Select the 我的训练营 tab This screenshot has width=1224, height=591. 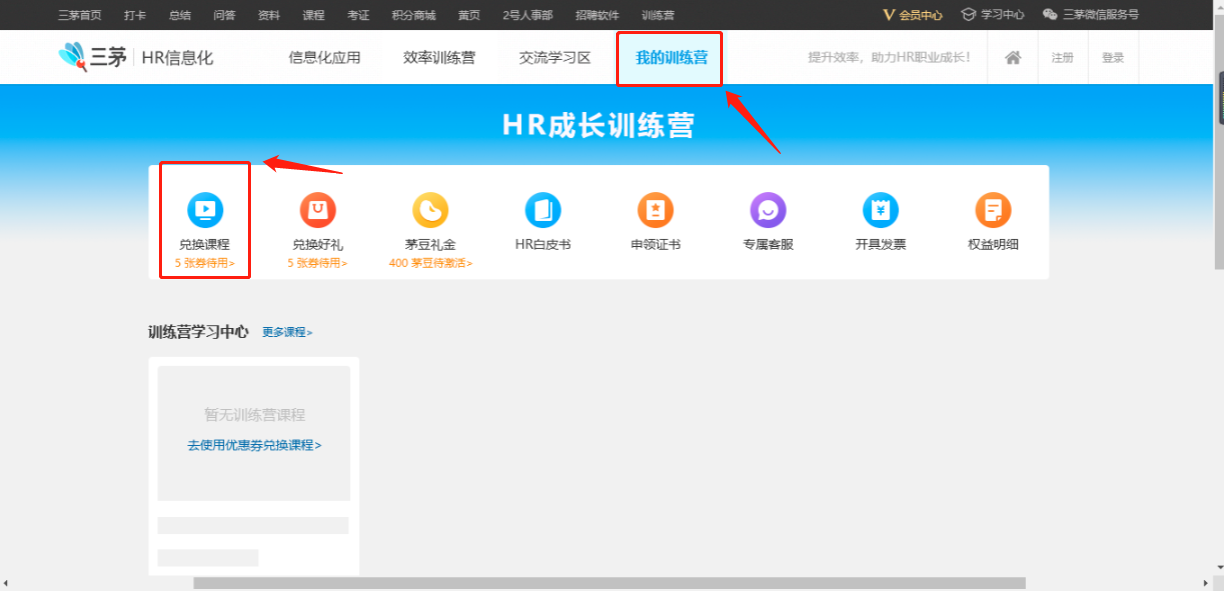click(671, 58)
